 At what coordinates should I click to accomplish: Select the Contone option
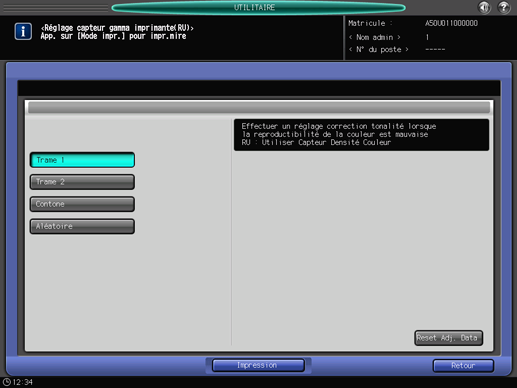pos(82,204)
